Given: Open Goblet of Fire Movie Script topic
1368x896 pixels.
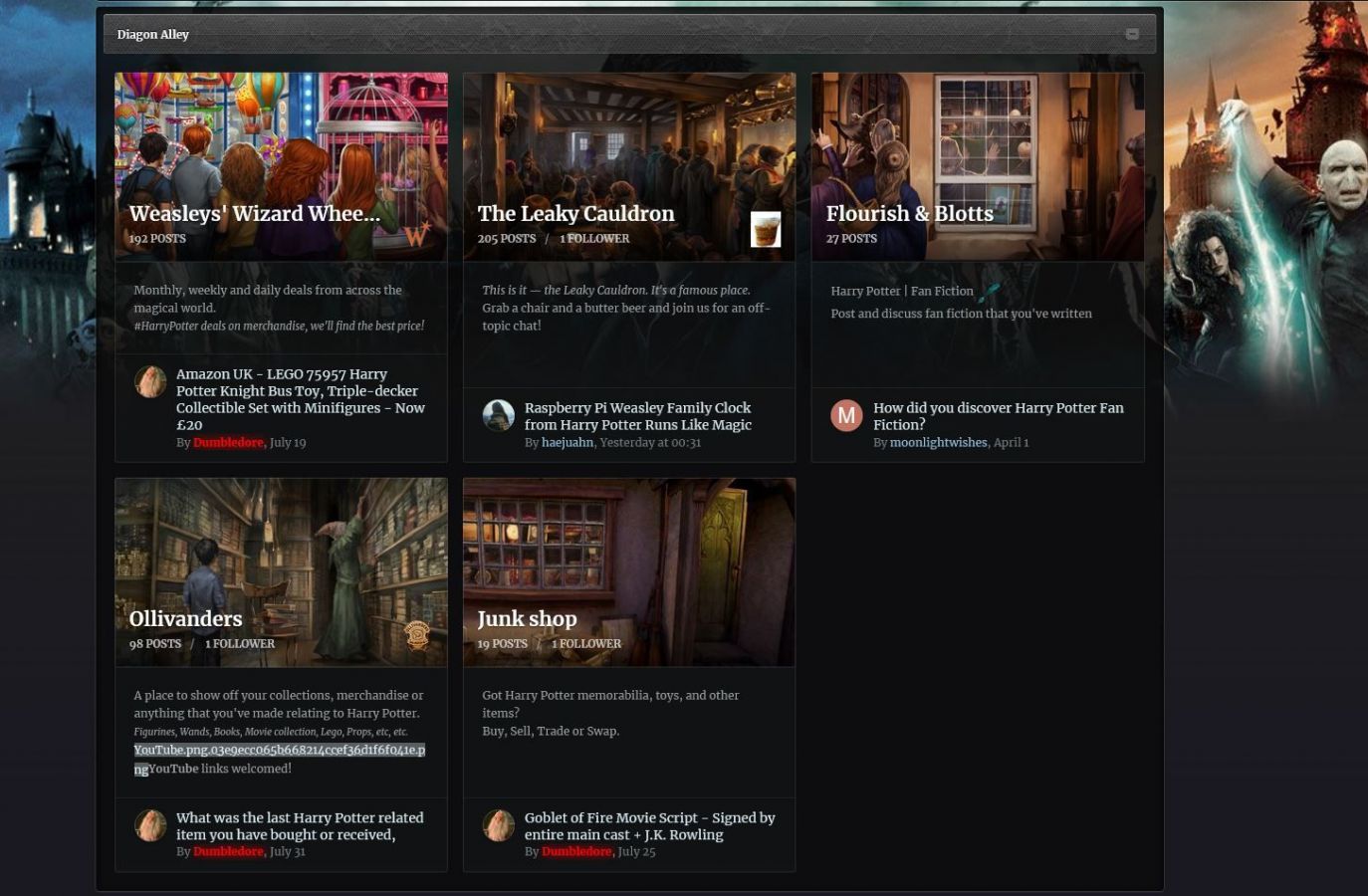Looking at the screenshot, I should 650,826.
